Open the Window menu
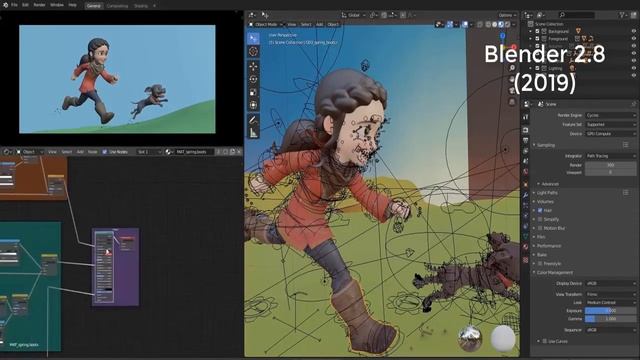640x360 pixels. point(57,5)
